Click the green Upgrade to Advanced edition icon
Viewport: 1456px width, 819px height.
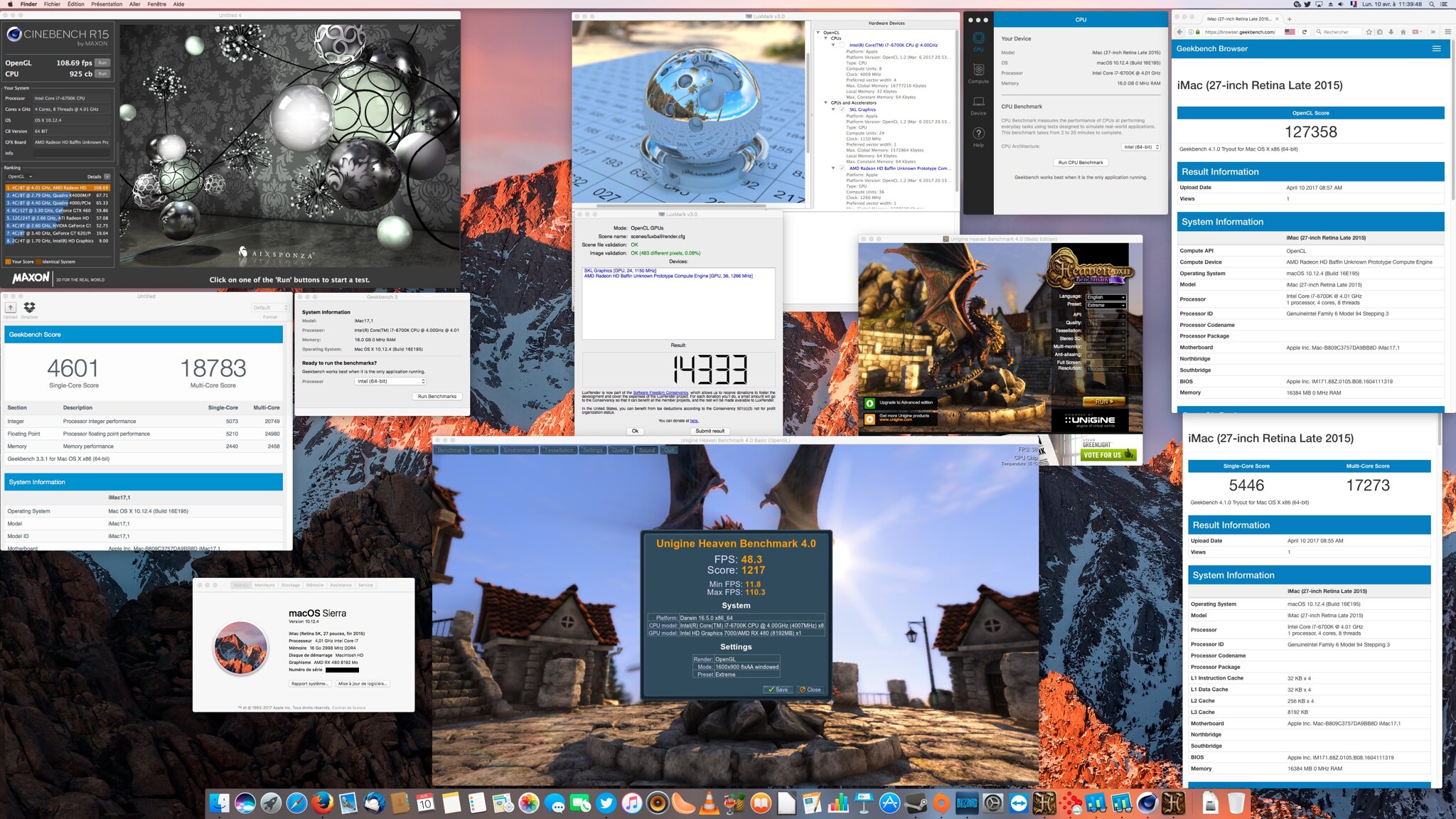point(869,403)
